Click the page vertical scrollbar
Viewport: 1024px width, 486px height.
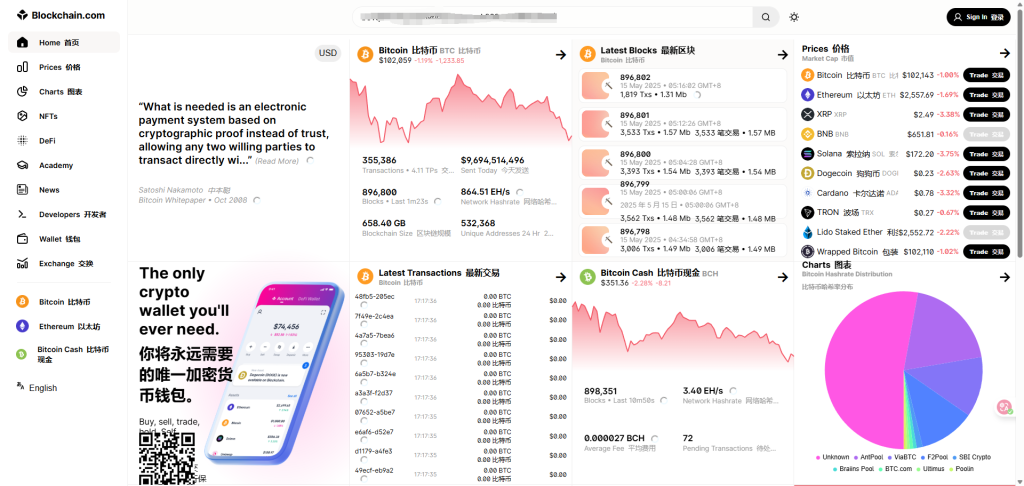pos(1019,131)
